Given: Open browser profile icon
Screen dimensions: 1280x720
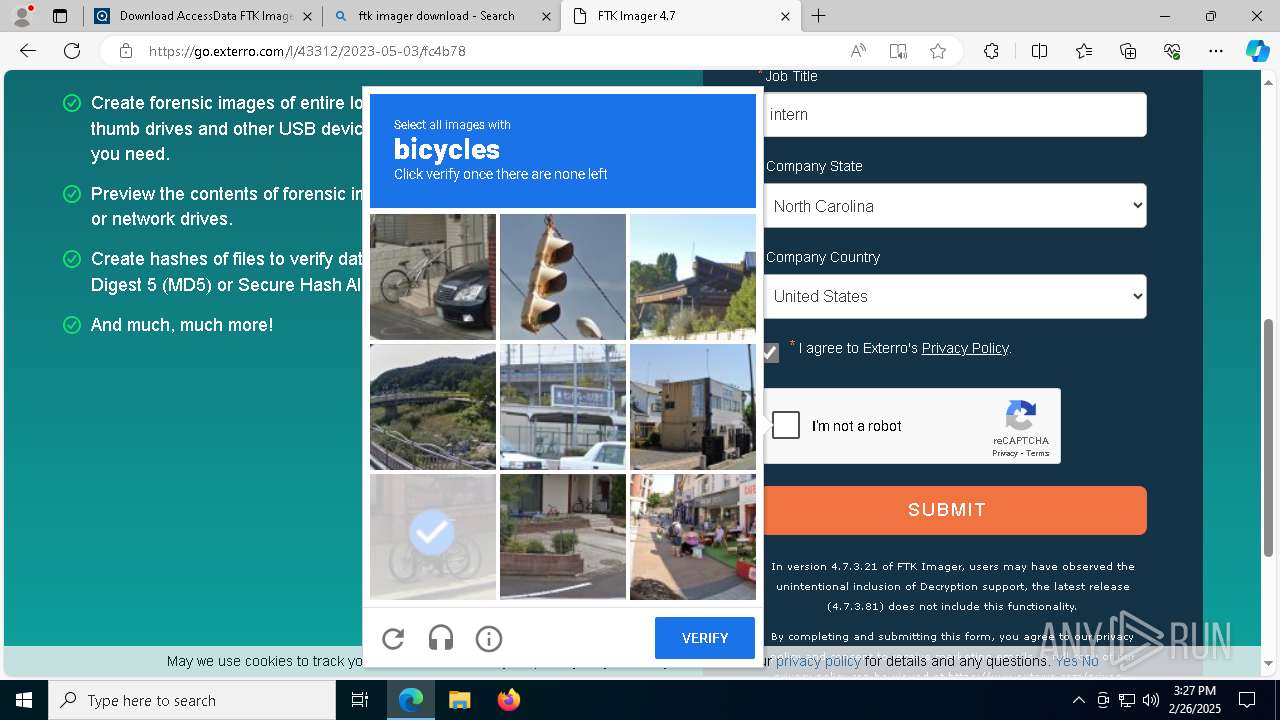Looking at the screenshot, I should (x=22, y=15).
